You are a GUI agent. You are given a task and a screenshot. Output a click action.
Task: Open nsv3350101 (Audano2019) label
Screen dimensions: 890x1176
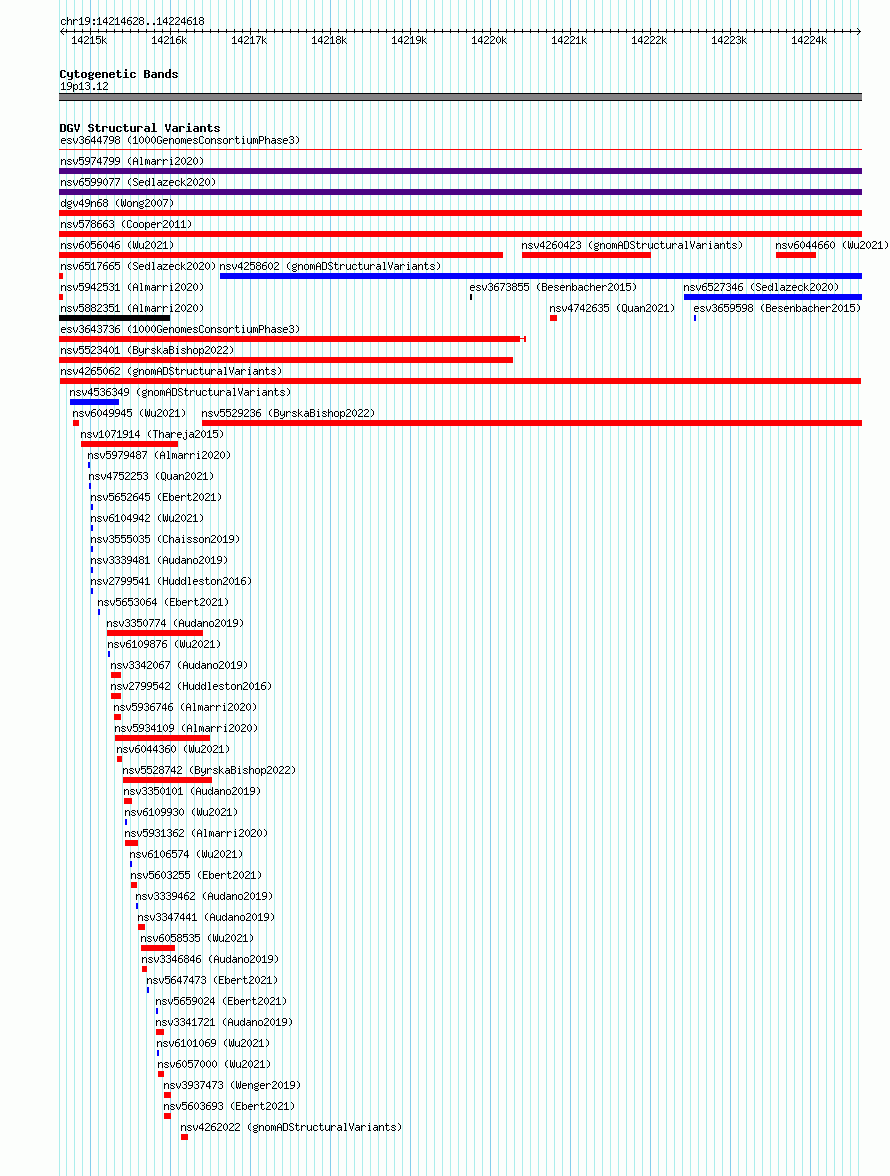tap(192, 791)
